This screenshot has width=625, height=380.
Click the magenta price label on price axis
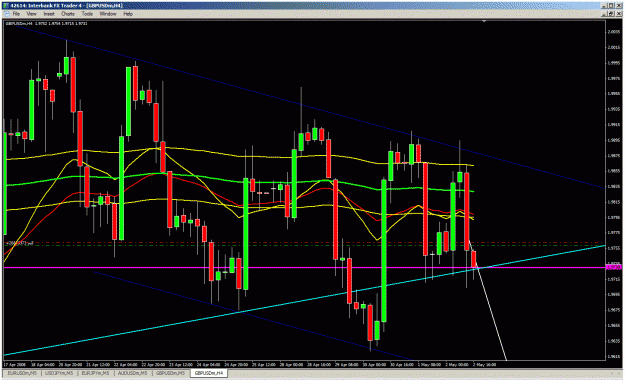click(613, 267)
